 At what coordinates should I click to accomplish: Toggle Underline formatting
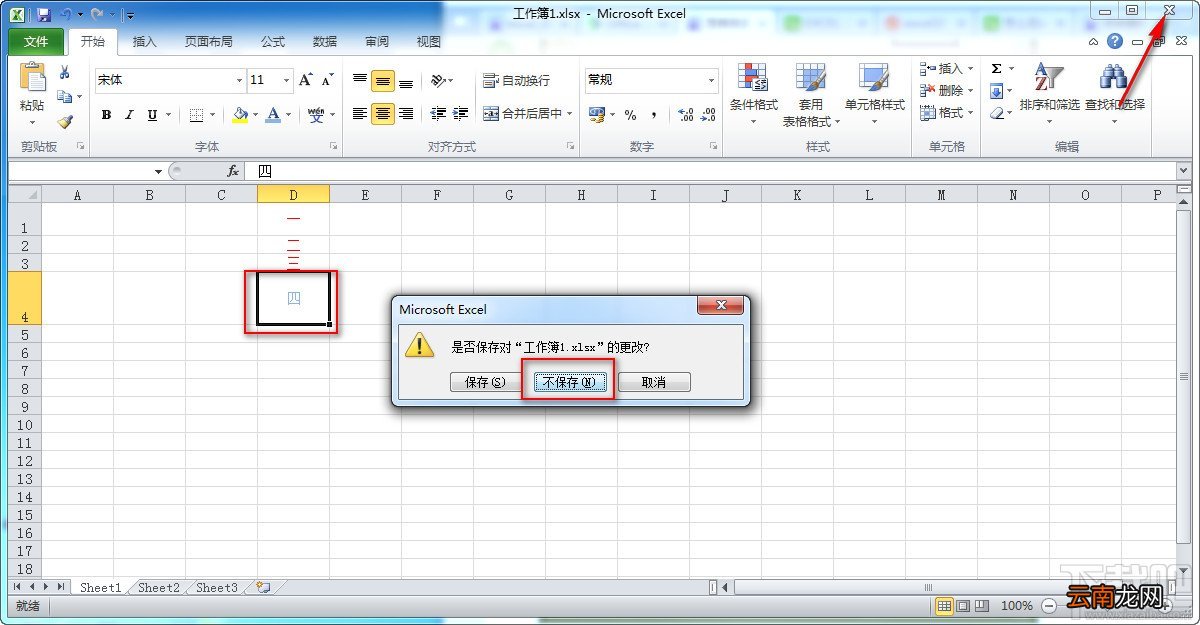[152, 115]
